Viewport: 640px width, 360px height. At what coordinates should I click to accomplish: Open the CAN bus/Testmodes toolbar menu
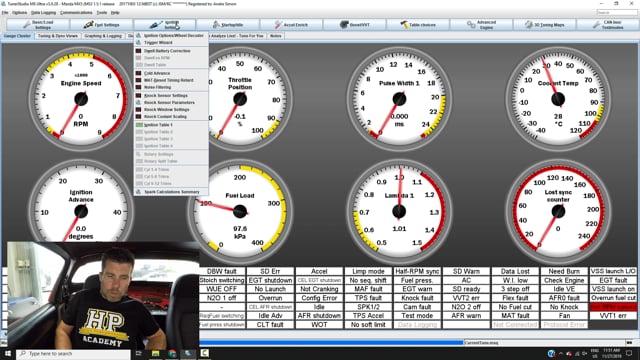(607, 24)
